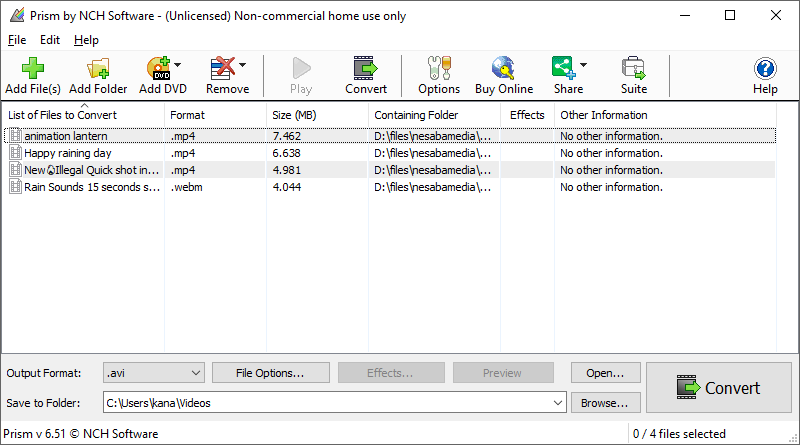Click the File Options... button
The height and width of the screenshot is (445, 800).
pos(270,373)
